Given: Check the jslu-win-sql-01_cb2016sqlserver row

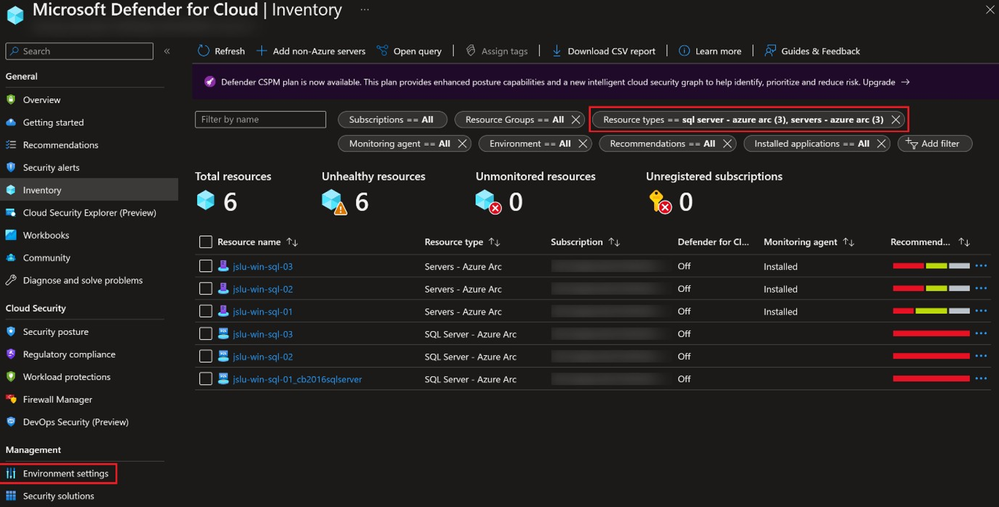Looking at the screenshot, I should pos(205,379).
